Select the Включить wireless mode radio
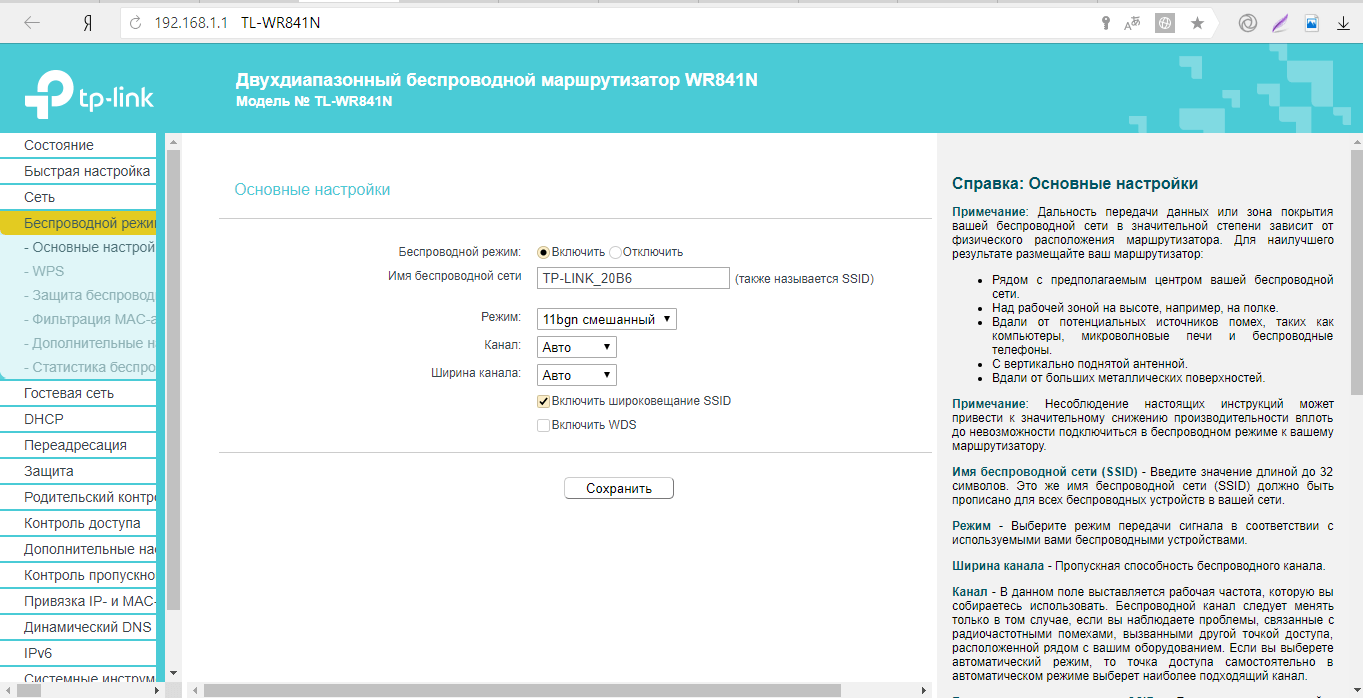The width and height of the screenshot is (1363, 698). tap(544, 253)
